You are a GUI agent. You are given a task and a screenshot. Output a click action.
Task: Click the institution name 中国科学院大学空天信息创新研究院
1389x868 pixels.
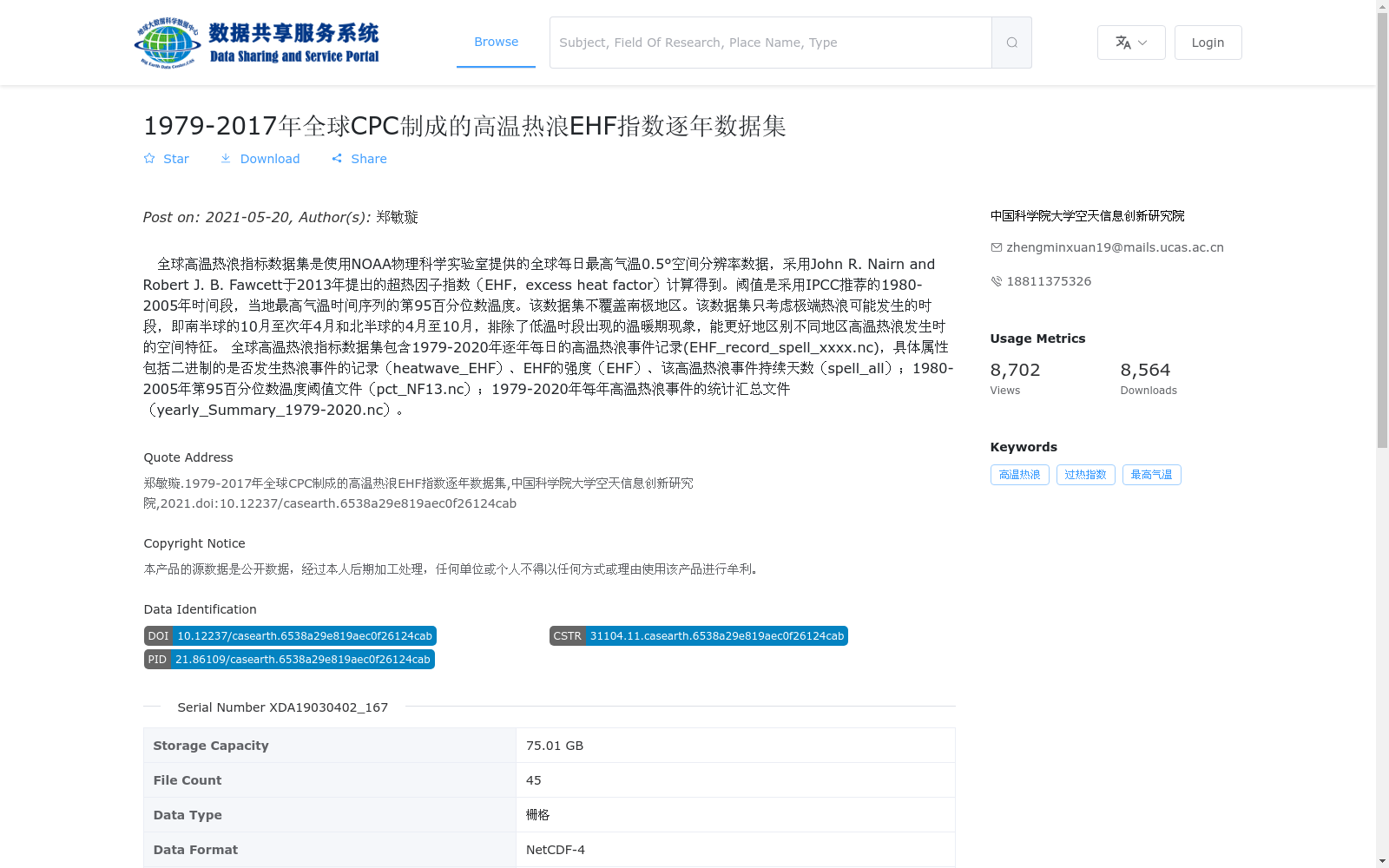1087,216
